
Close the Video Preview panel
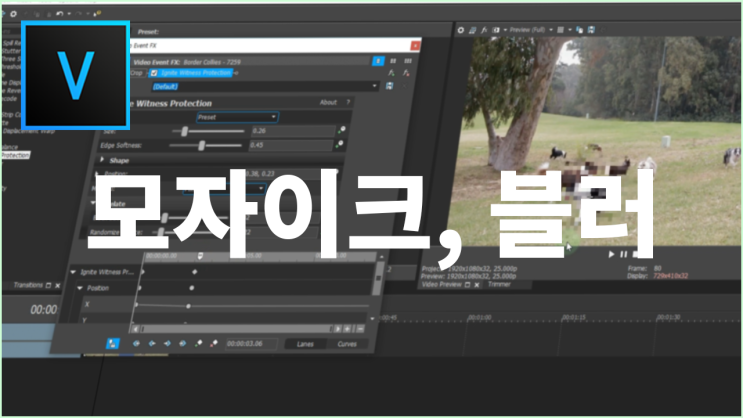[x=477, y=285]
